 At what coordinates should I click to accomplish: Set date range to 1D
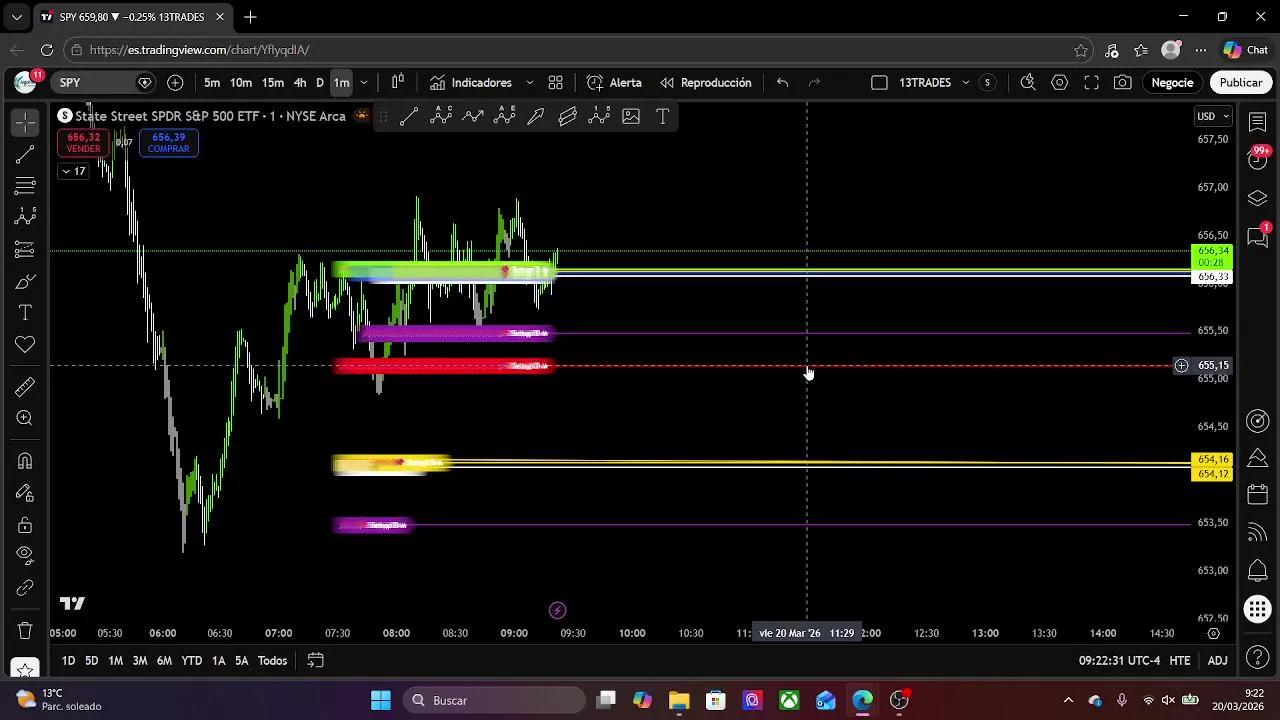pyautogui.click(x=68, y=660)
